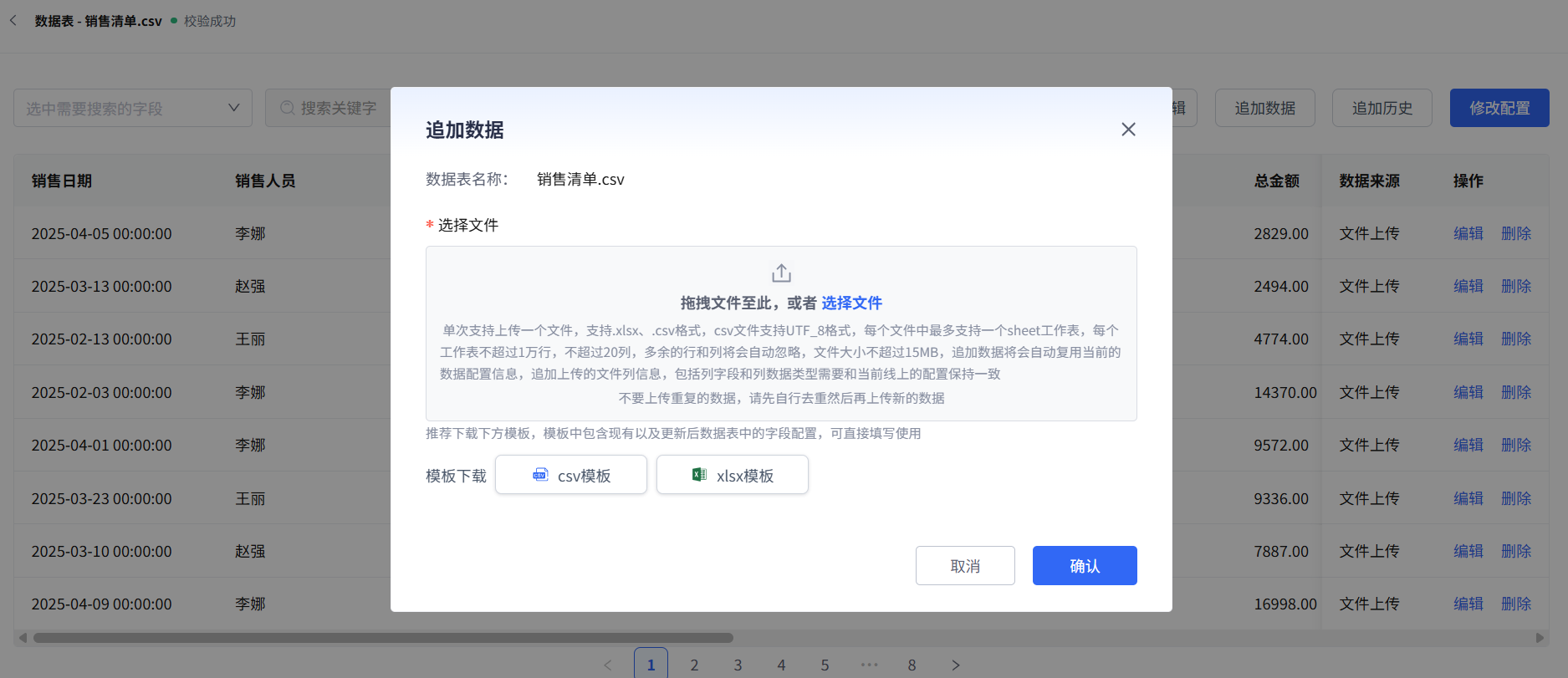Close the 追加数据 dialog with the X
The height and width of the screenshot is (678, 1568).
[1128, 130]
